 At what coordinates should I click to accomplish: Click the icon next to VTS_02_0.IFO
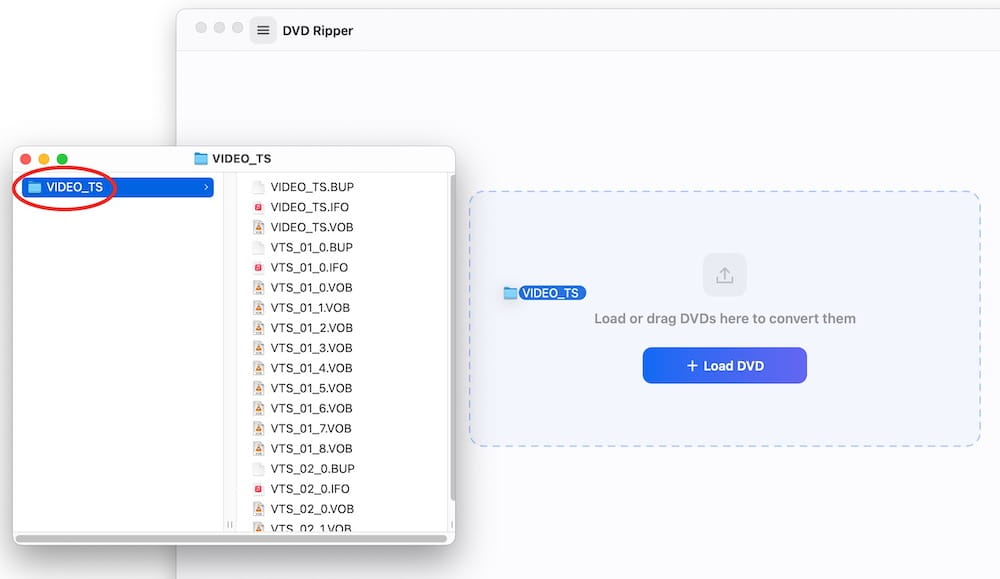(x=258, y=488)
